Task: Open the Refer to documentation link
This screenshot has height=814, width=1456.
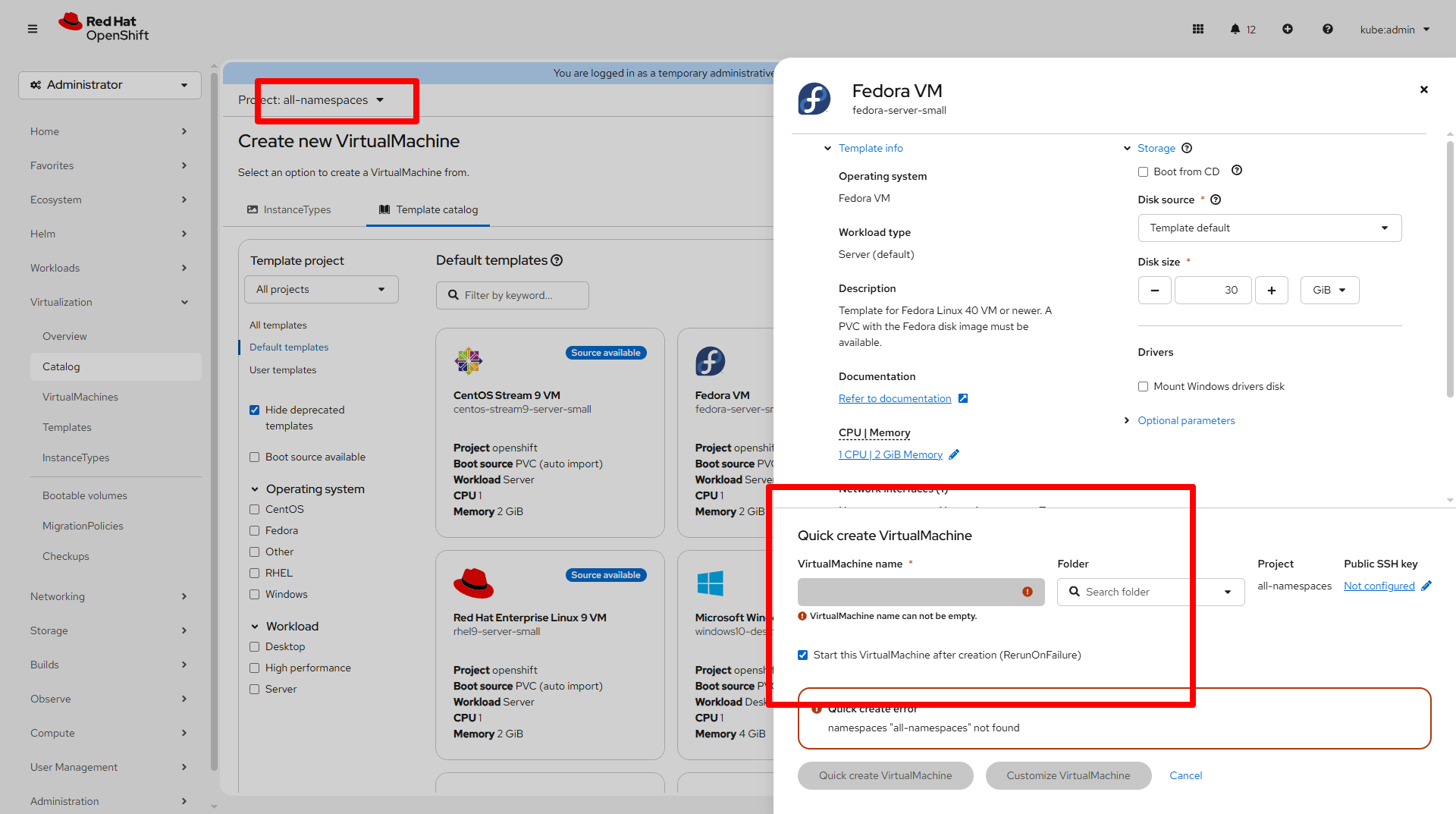Action: (x=895, y=398)
